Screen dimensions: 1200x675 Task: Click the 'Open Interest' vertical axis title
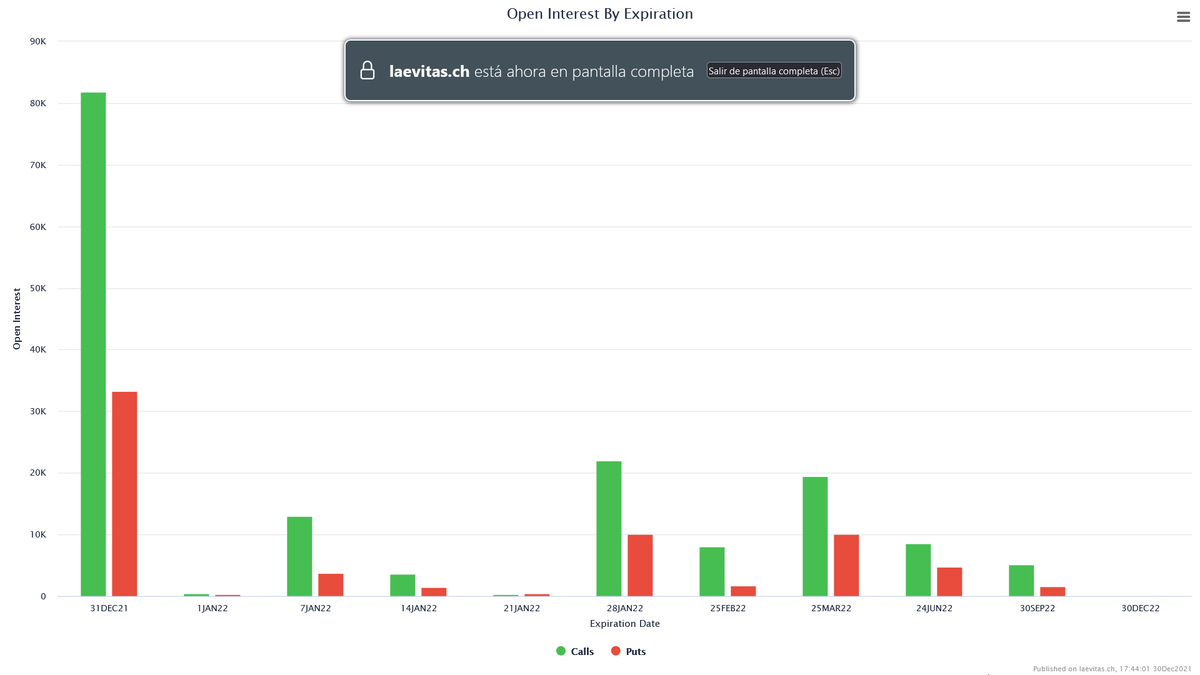point(17,319)
